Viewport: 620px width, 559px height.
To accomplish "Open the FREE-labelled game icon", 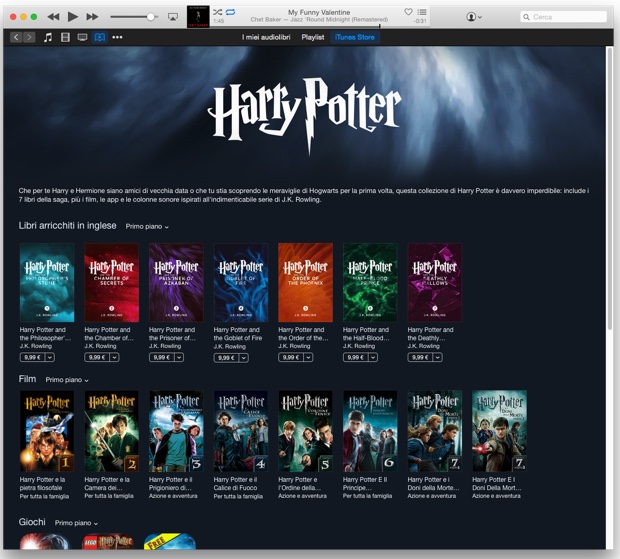I will [170, 541].
